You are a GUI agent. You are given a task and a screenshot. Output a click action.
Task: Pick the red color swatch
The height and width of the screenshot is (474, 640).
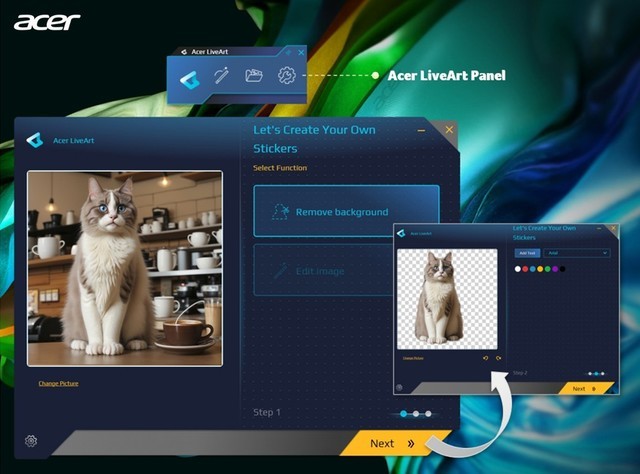[x=525, y=269]
